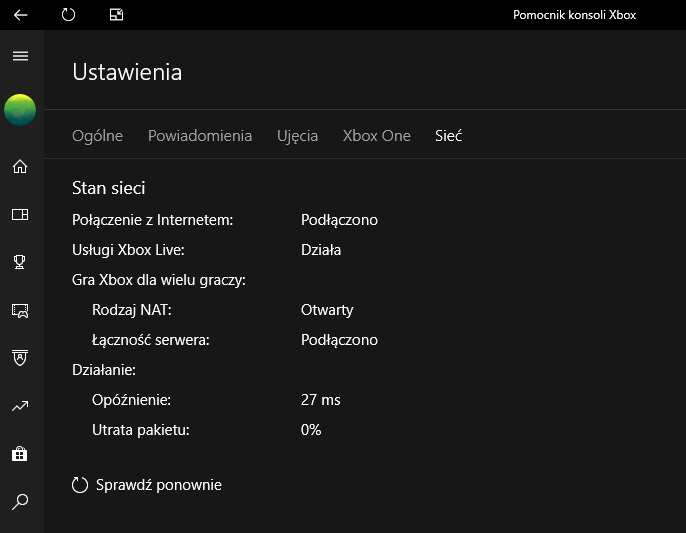Image resolution: width=686 pixels, height=533 pixels.
Task: Switch to the Powiadomienia tab
Action: point(200,136)
